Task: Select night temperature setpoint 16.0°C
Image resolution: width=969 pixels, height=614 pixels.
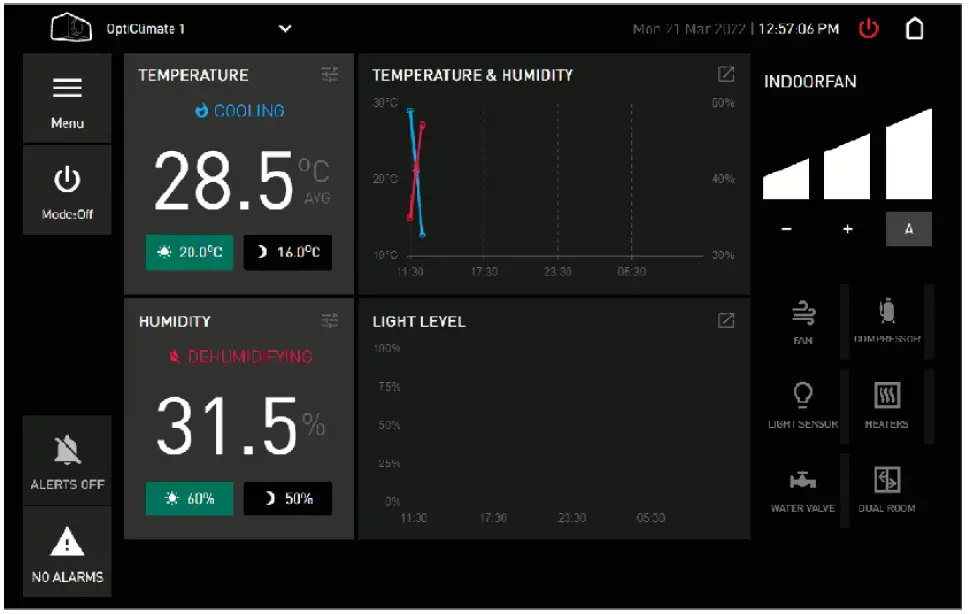Action: tap(288, 252)
